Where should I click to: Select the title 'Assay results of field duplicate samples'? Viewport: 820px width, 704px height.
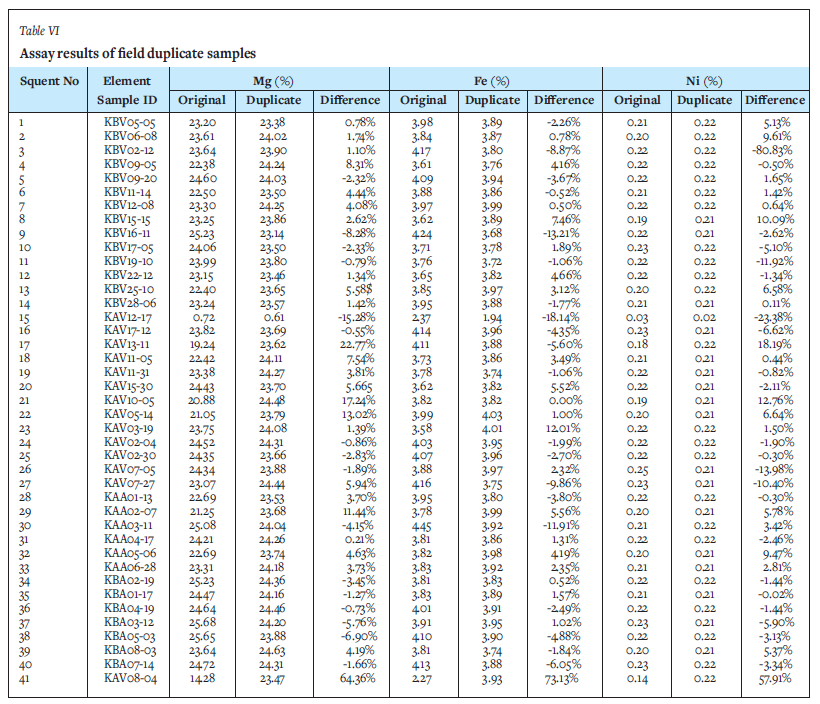point(137,52)
